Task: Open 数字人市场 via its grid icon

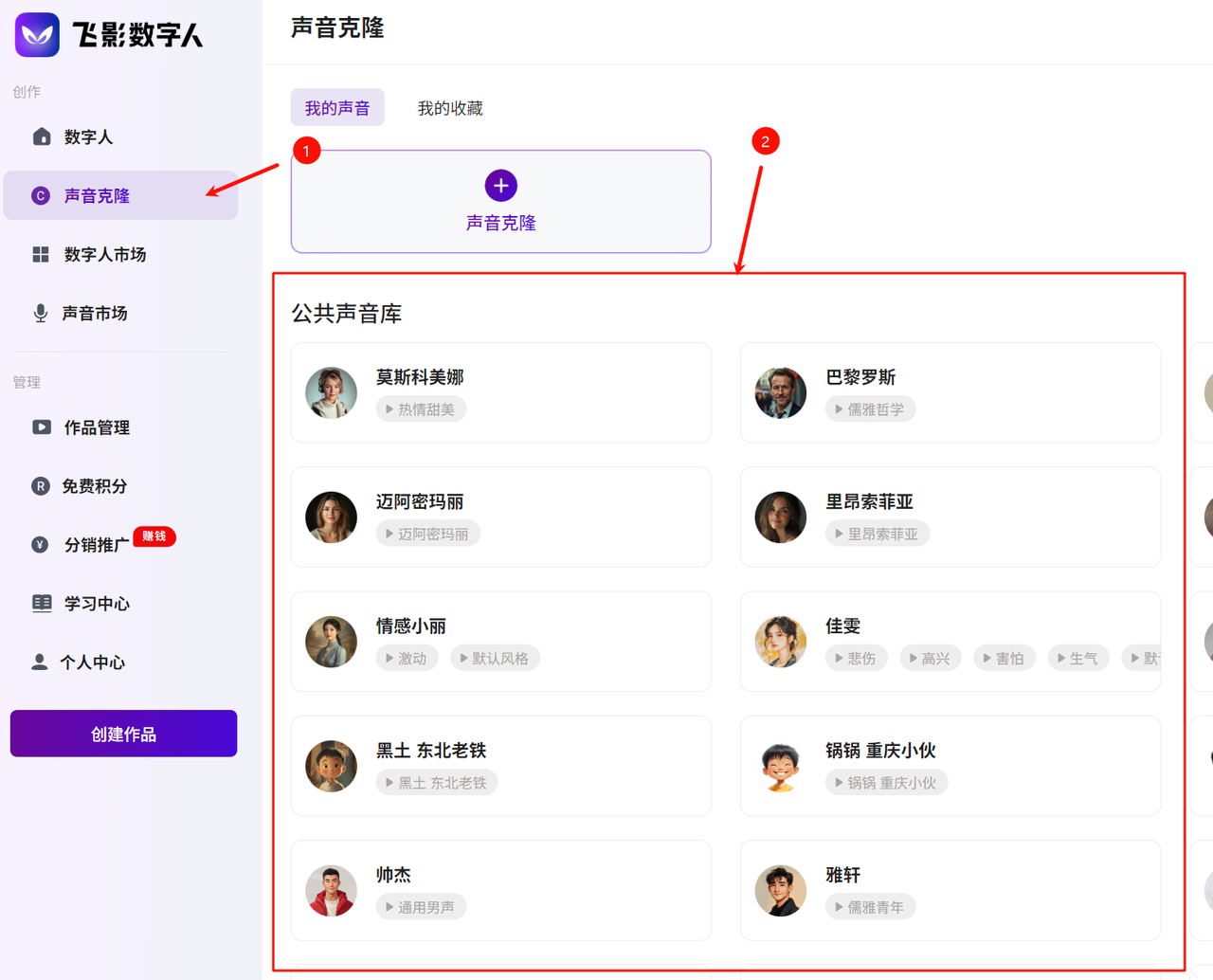Action: [x=41, y=254]
